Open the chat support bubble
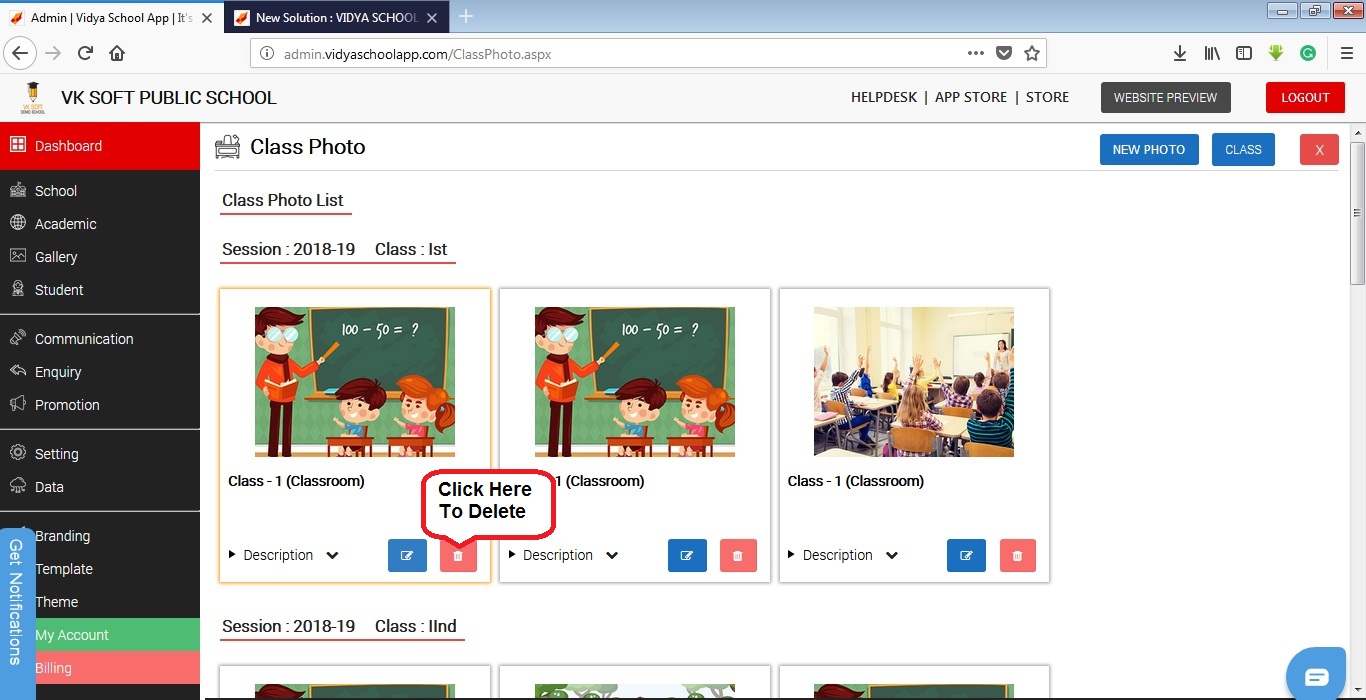The height and width of the screenshot is (700, 1366). tap(1316, 673)
